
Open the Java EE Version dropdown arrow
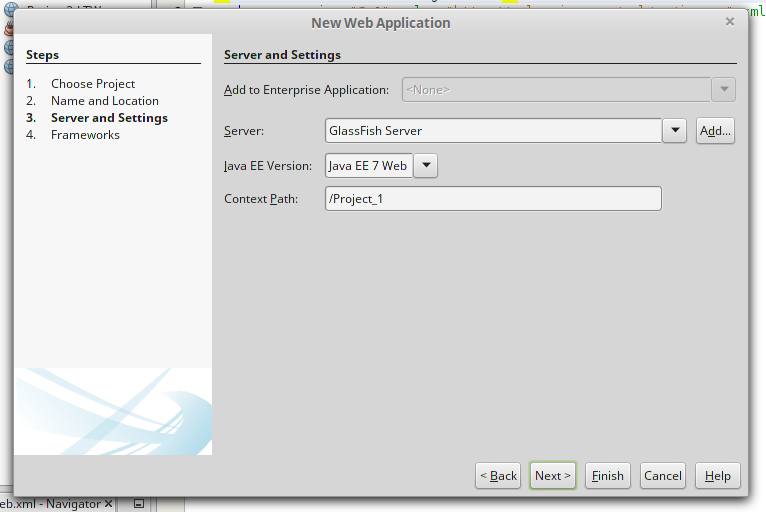pos(425,166)
